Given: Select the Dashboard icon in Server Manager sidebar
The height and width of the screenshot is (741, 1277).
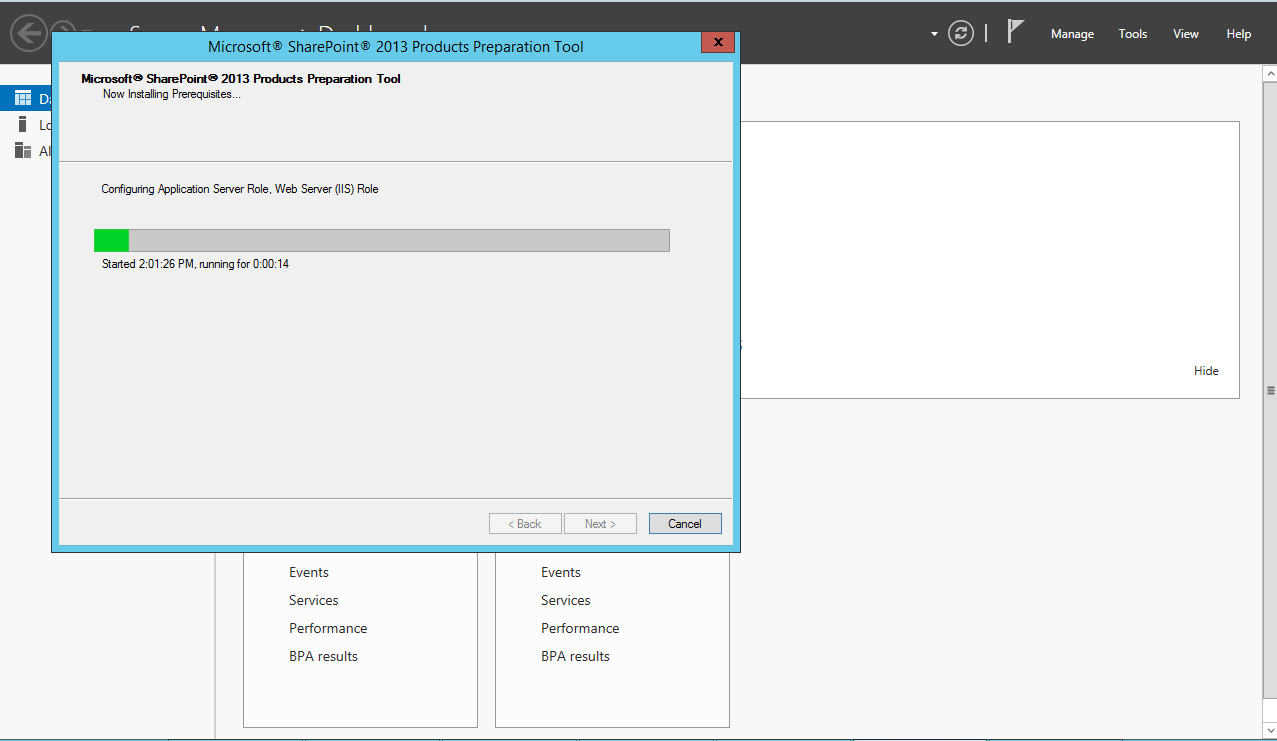Looking at the screenshot, I should pos(22,97).
